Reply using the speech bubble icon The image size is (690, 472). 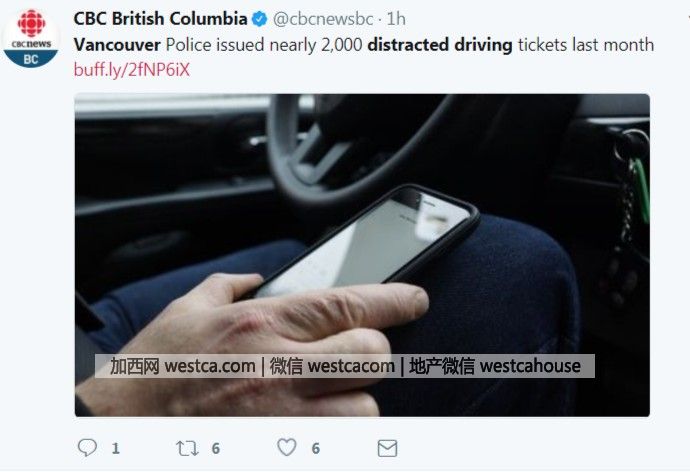click(x=87, y=448)
